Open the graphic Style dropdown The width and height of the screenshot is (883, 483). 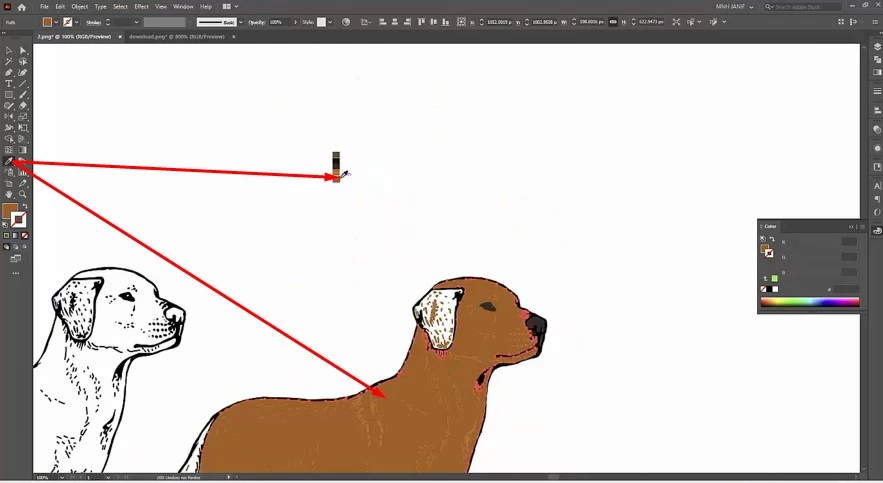point(330,22)
